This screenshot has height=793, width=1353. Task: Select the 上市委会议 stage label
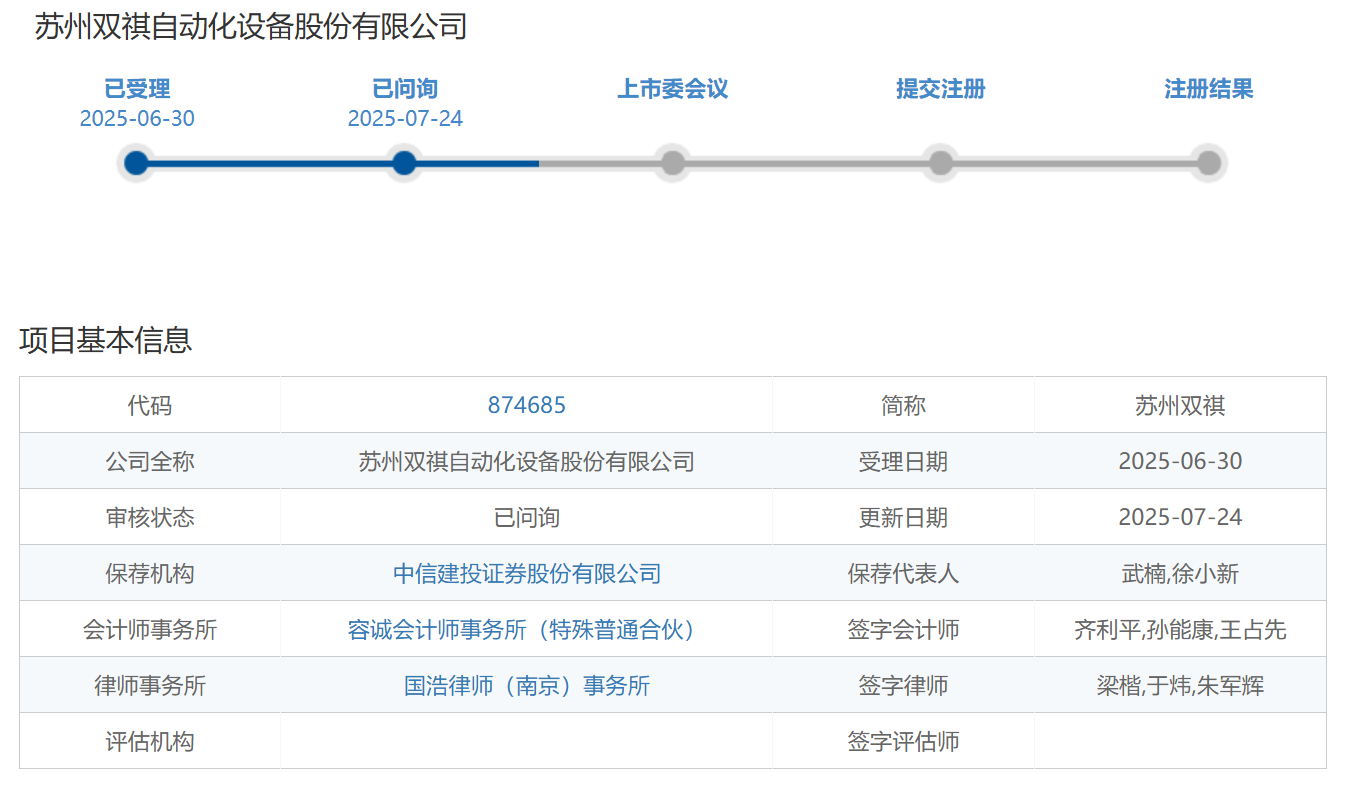pos(673,89)
